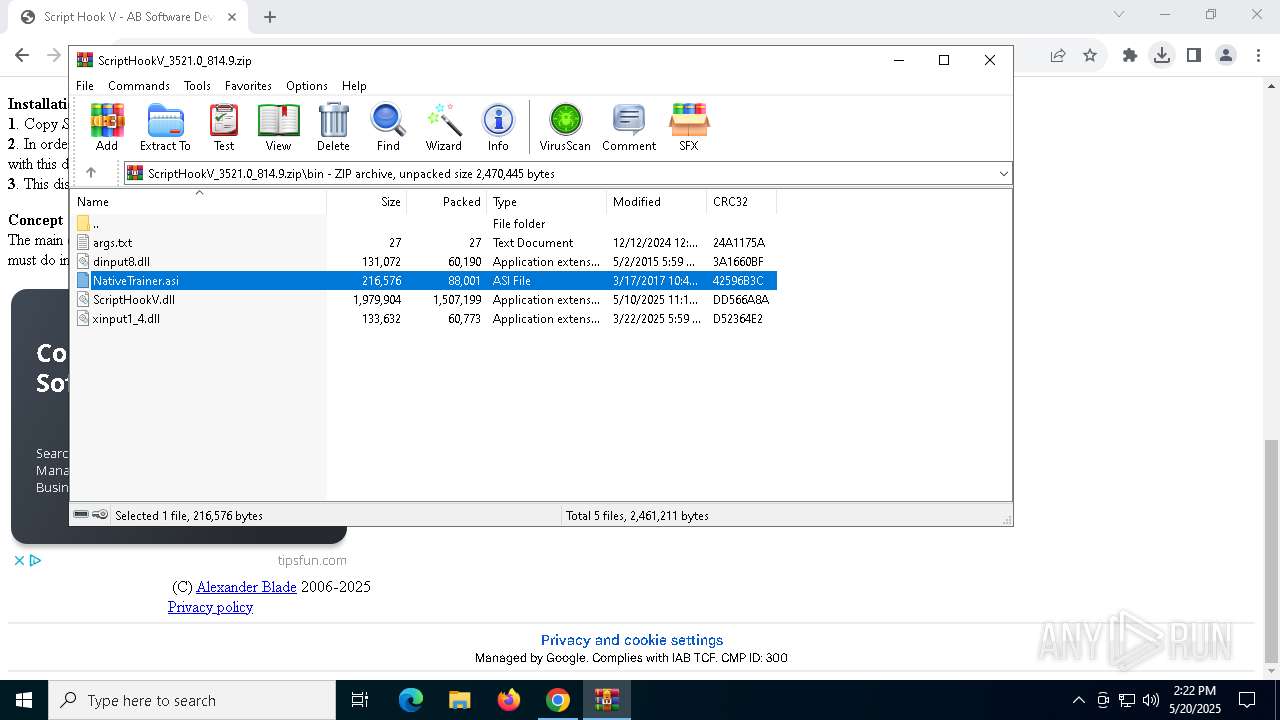Image resolution: width=1280 pixels, height=720 pixels.
Task: Close the ad with the X icon
Action: 19,561
